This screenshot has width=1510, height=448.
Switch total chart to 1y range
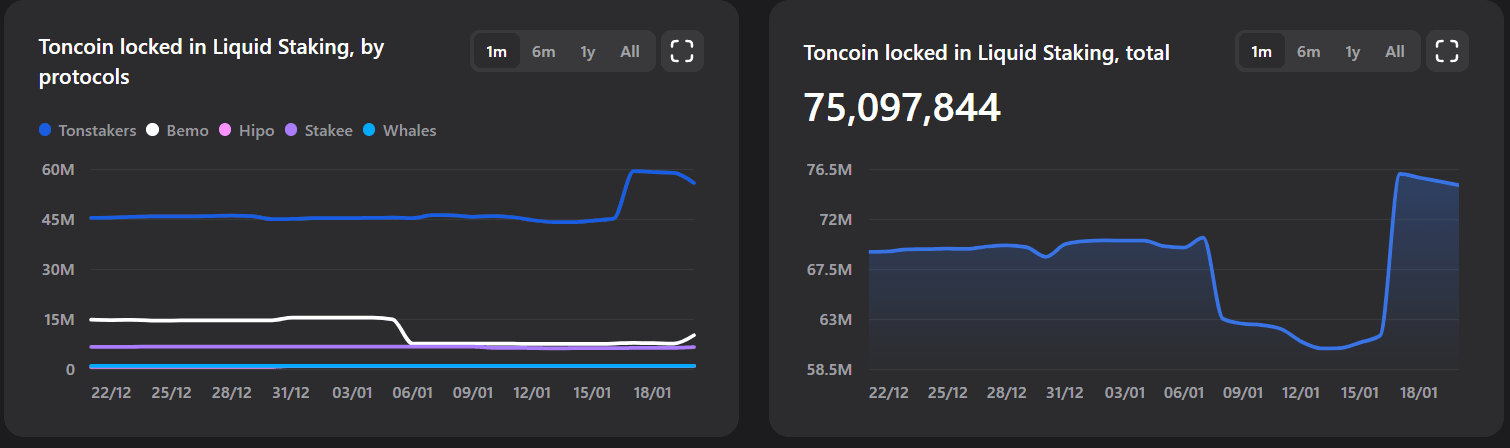coord(1352,51)
